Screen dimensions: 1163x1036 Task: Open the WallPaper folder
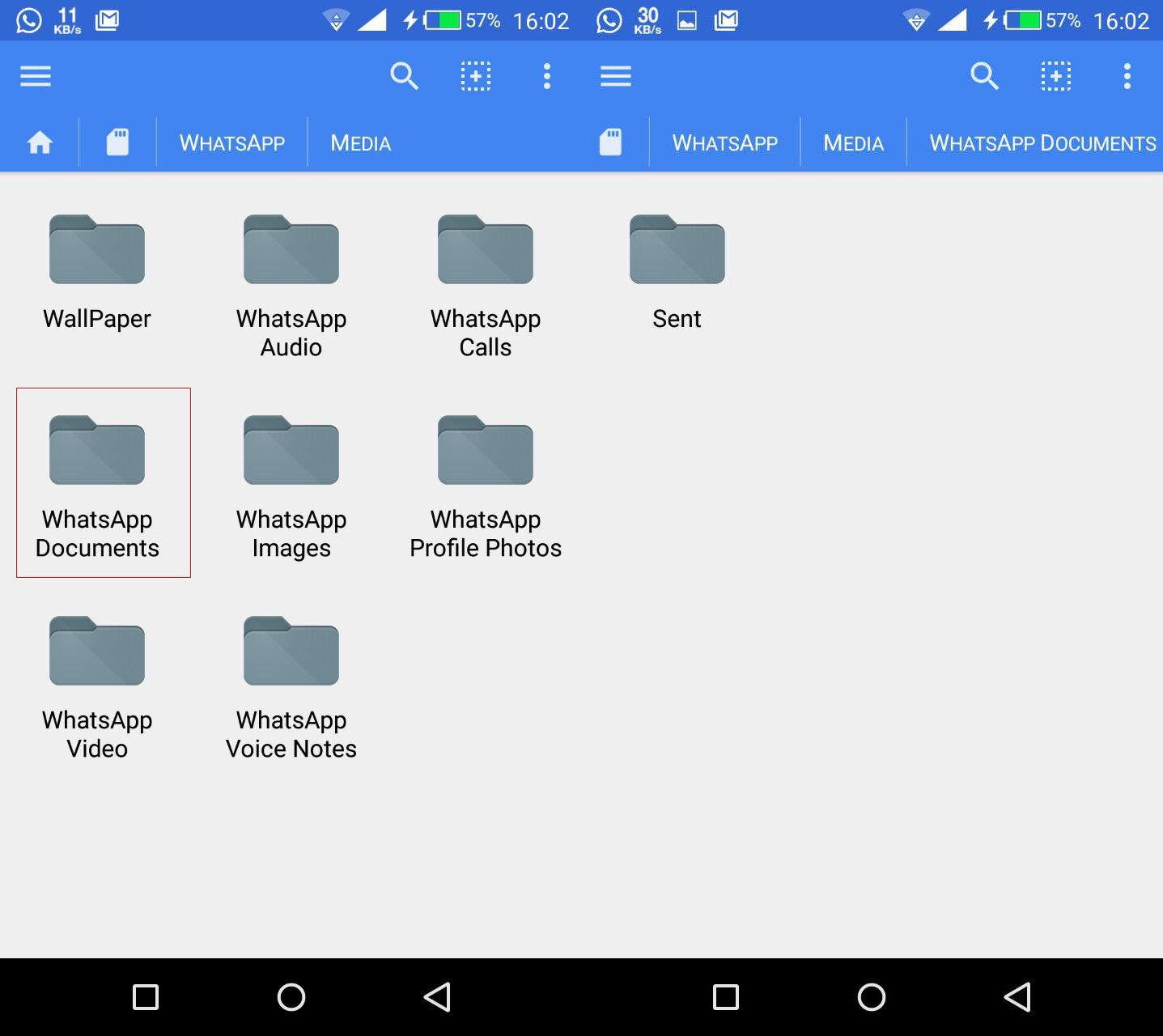(97, 273)
